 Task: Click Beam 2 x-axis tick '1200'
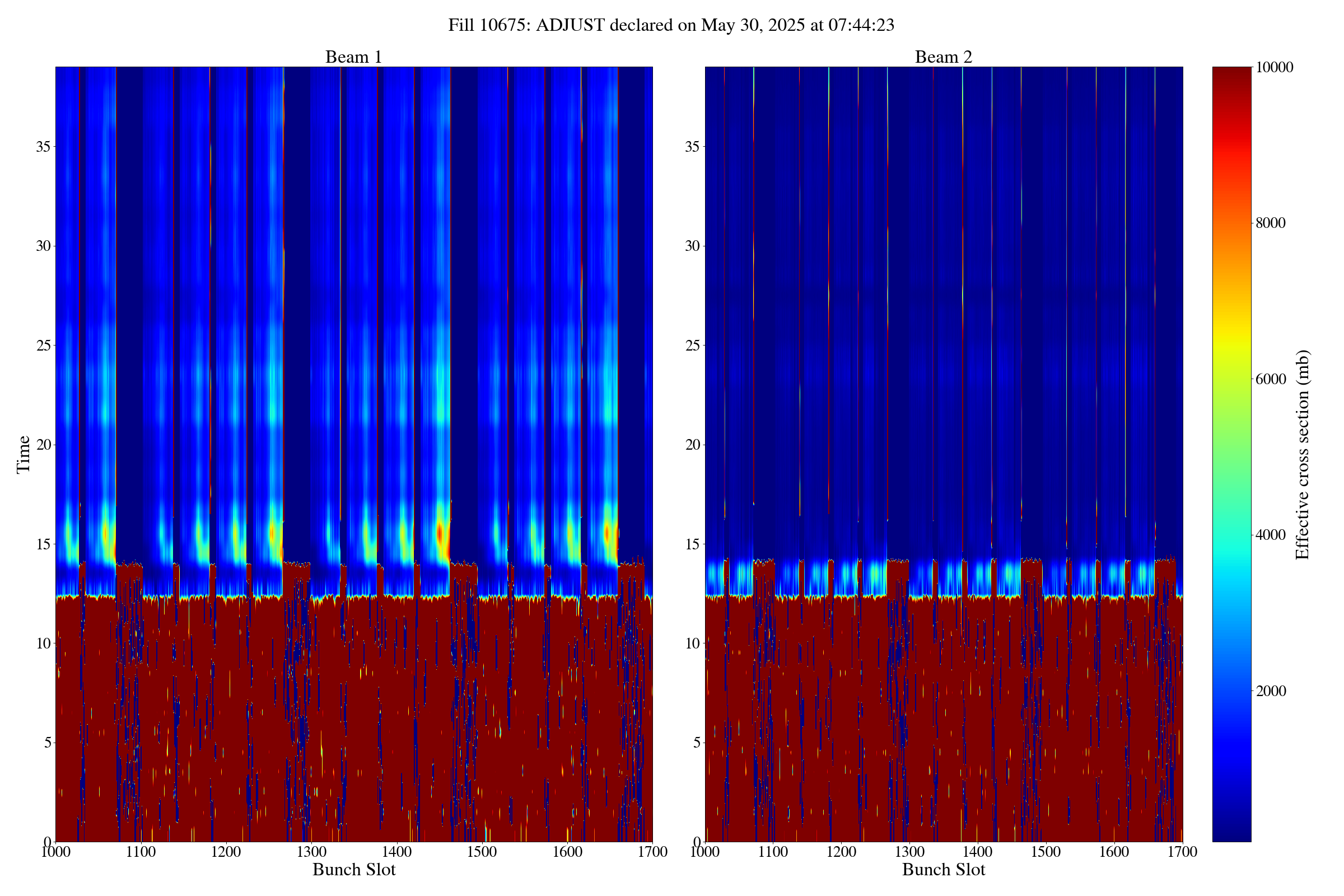coord(842,852)
